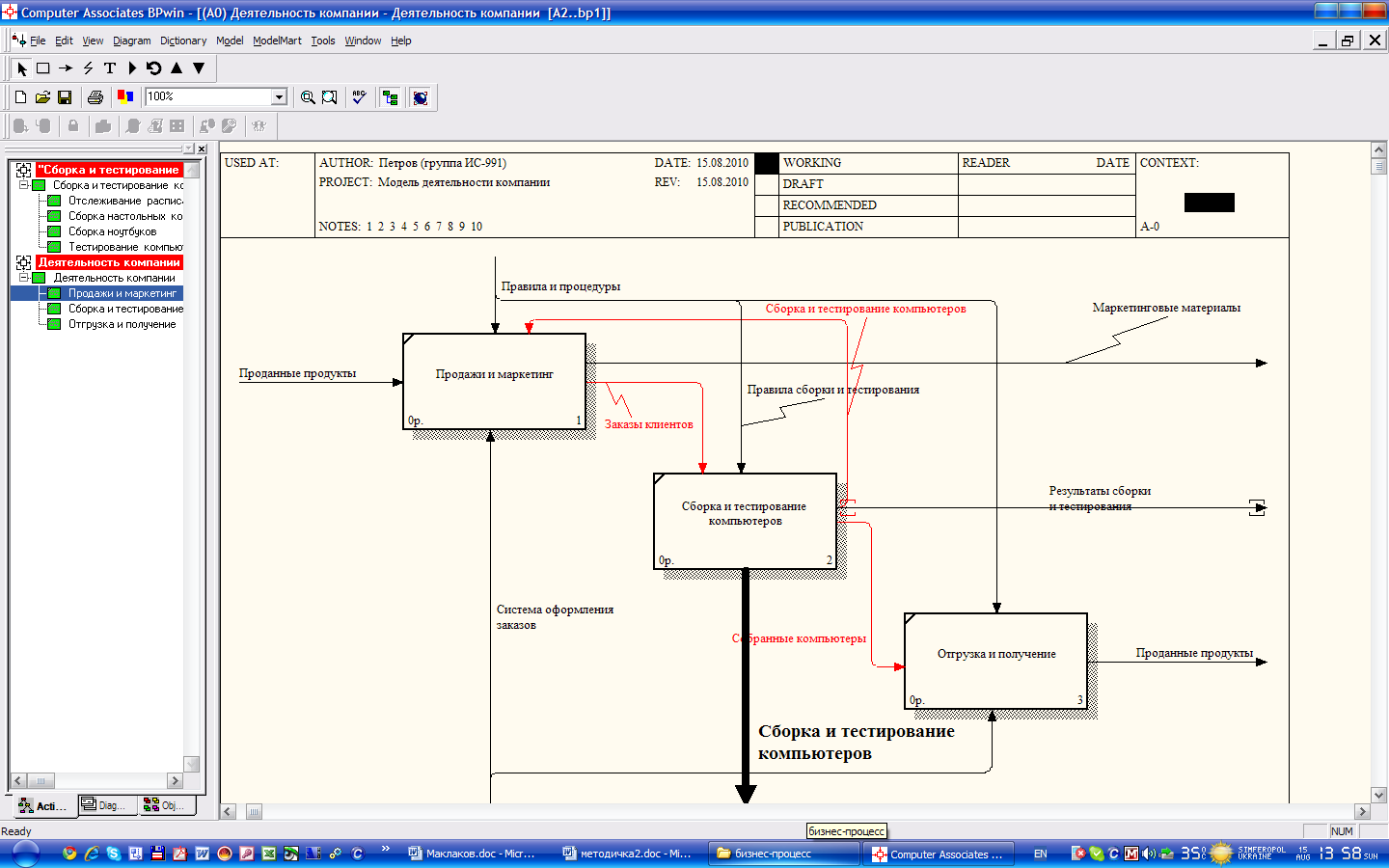This screenshot has height=868, width=1389.
Task: Select 'Отслеживание распис' tree item
Action: 125,201
